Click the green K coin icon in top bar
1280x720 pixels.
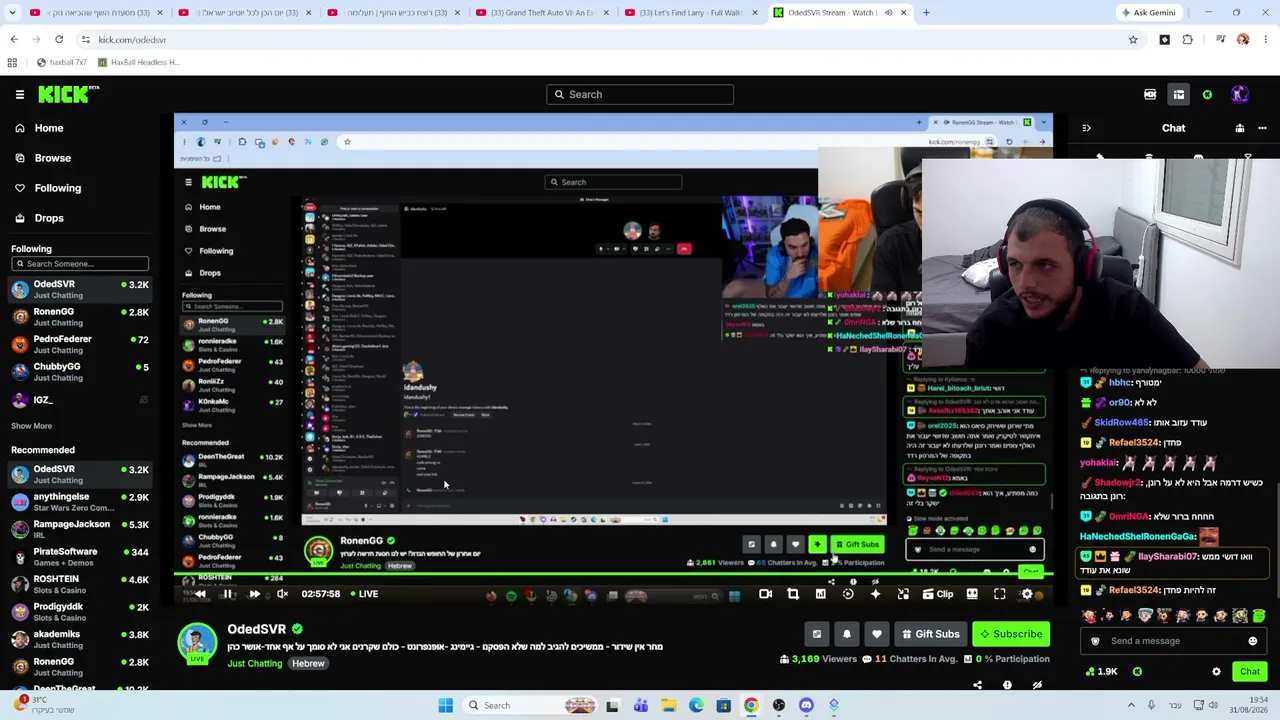[x=1207, y=94]
